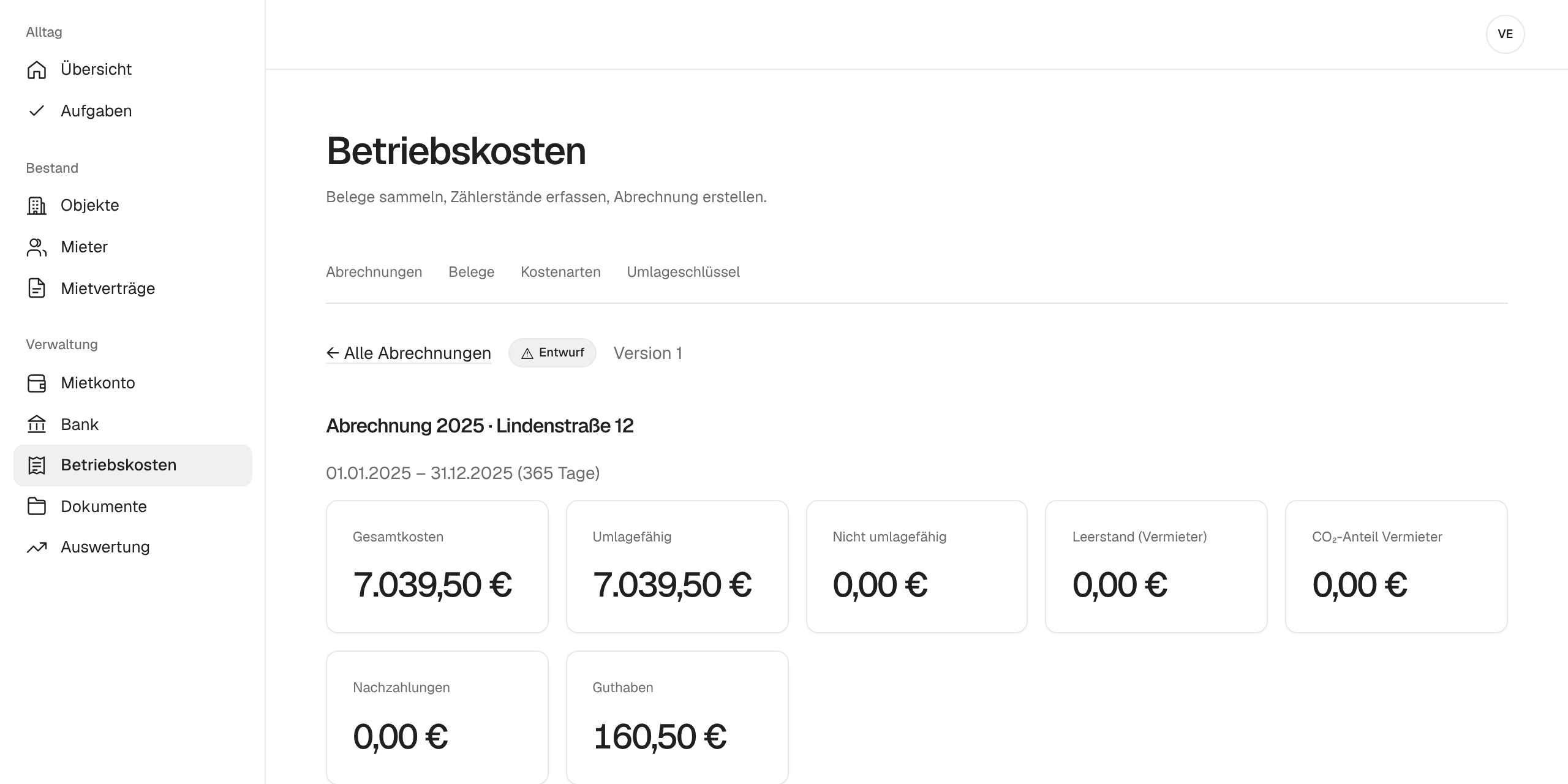
Task: Open Auswertung in the sidebar
Action: [133, 548]
